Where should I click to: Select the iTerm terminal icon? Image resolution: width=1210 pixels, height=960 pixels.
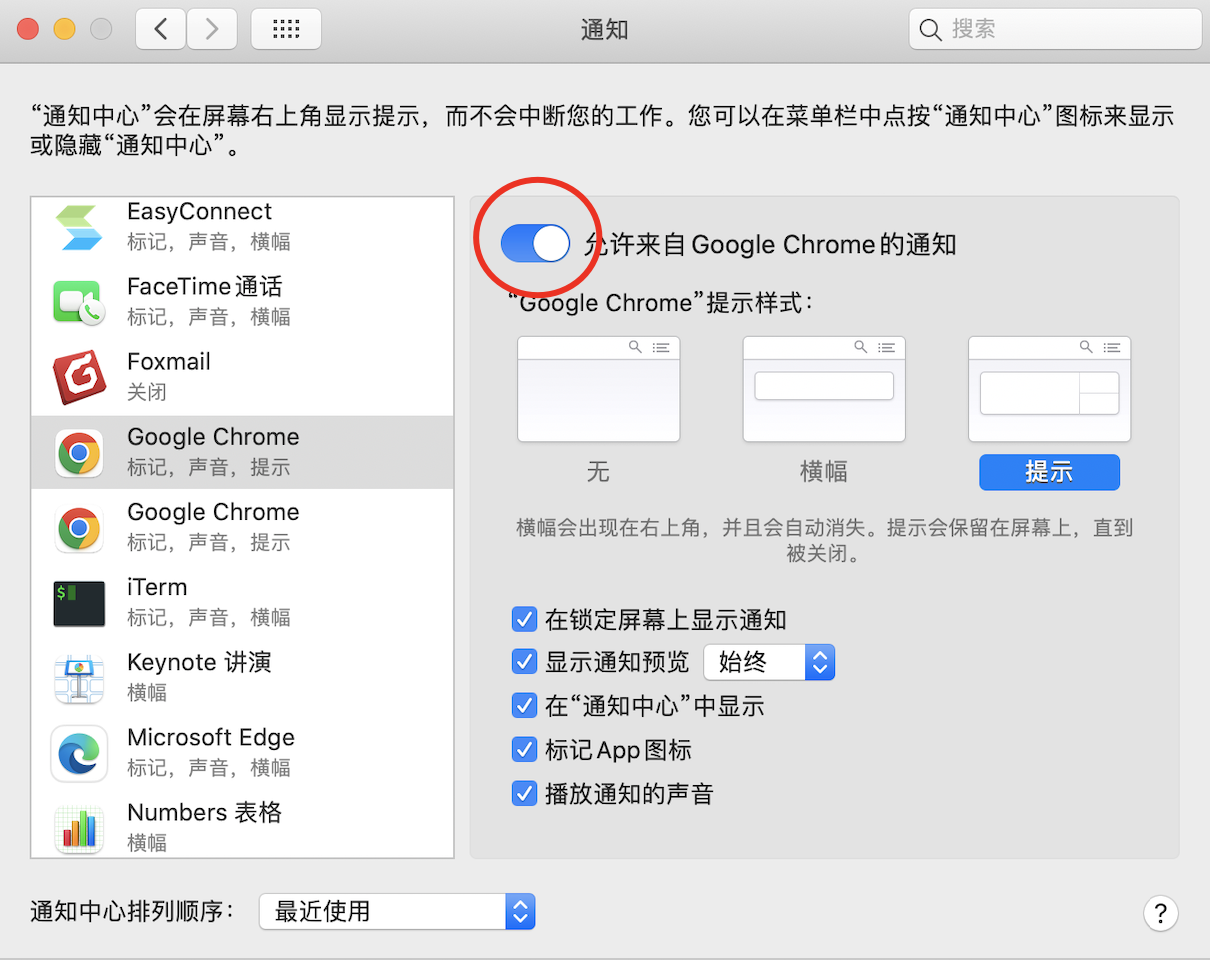click(x=79, y=603)
